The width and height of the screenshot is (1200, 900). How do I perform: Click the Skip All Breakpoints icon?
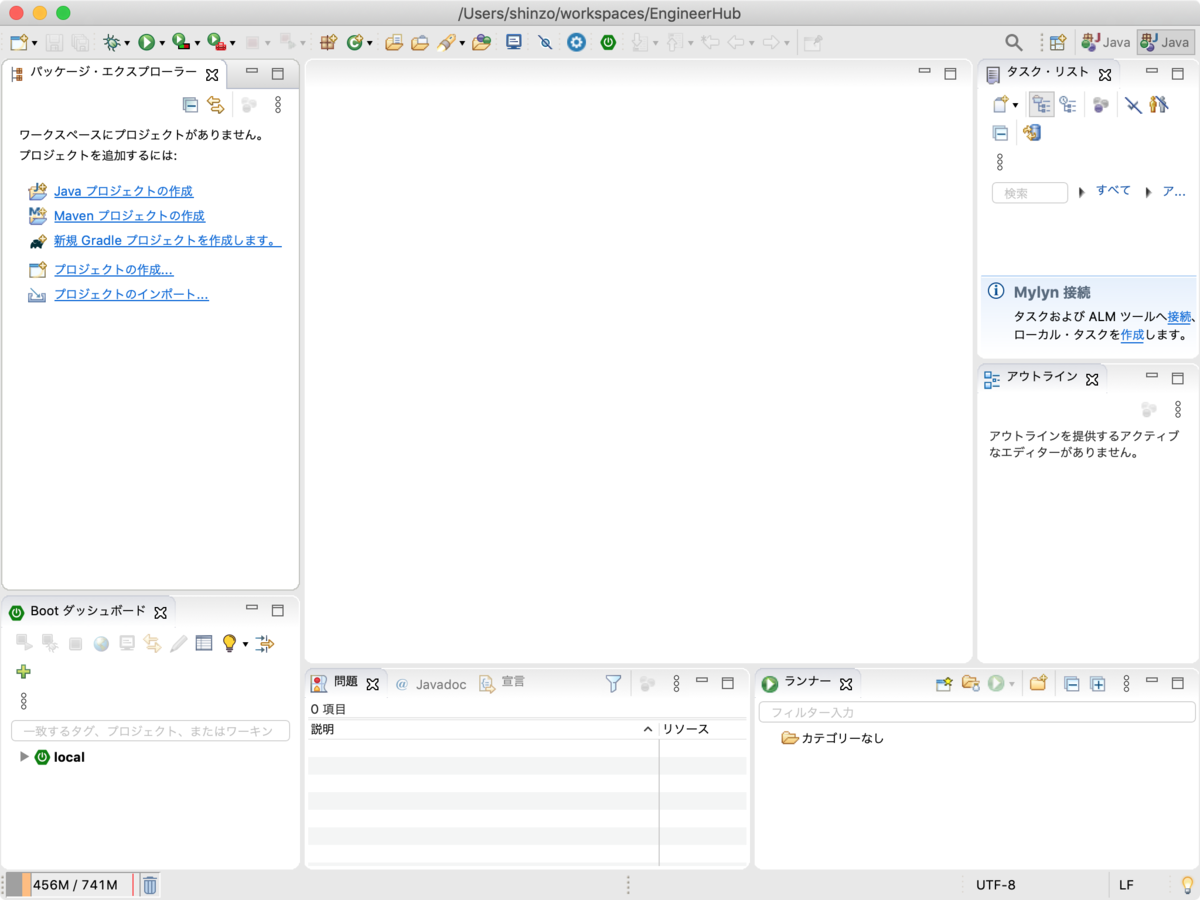pos(545,43)
